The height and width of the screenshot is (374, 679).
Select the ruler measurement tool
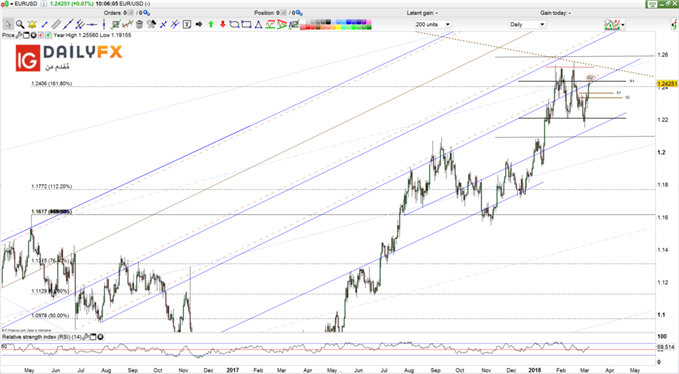coord(56,25)
